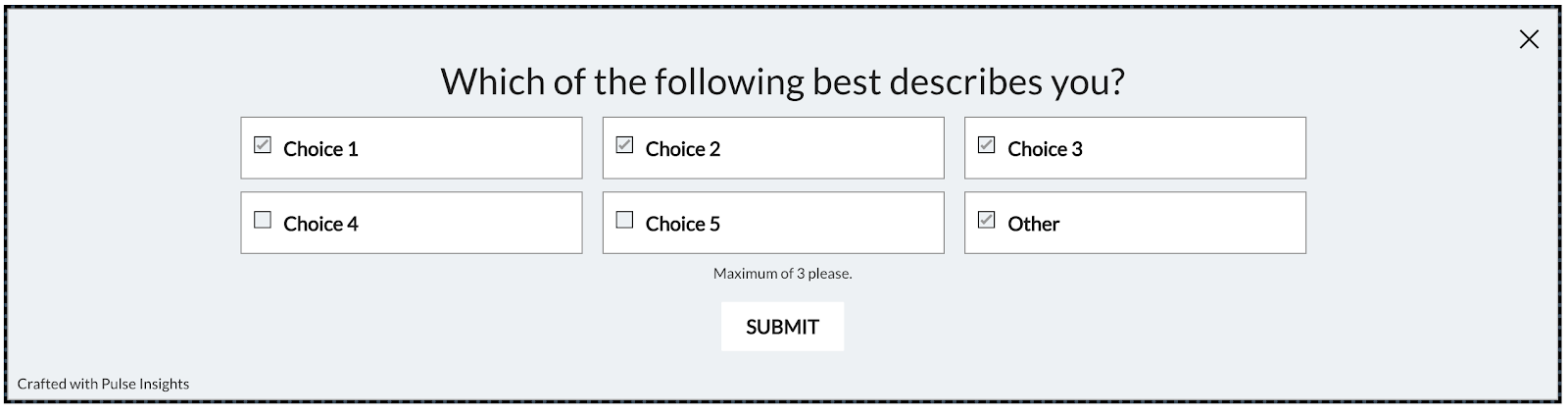Click the "Maximum of 3 please." notice

[x=782, y=274]
